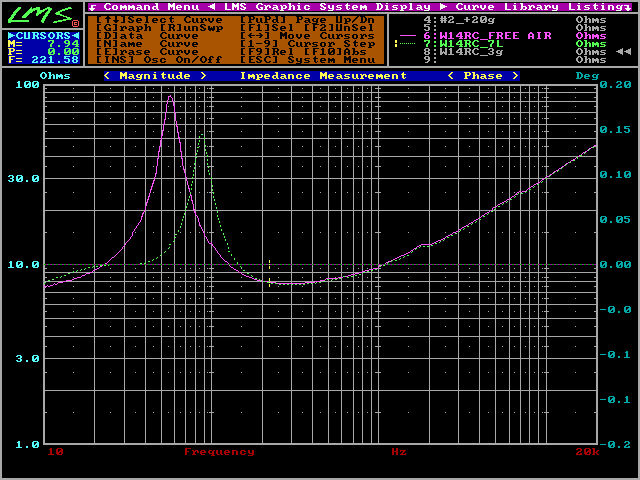
Task: Select curve entry 4 #2_+20g
Action: coord(514,20)
